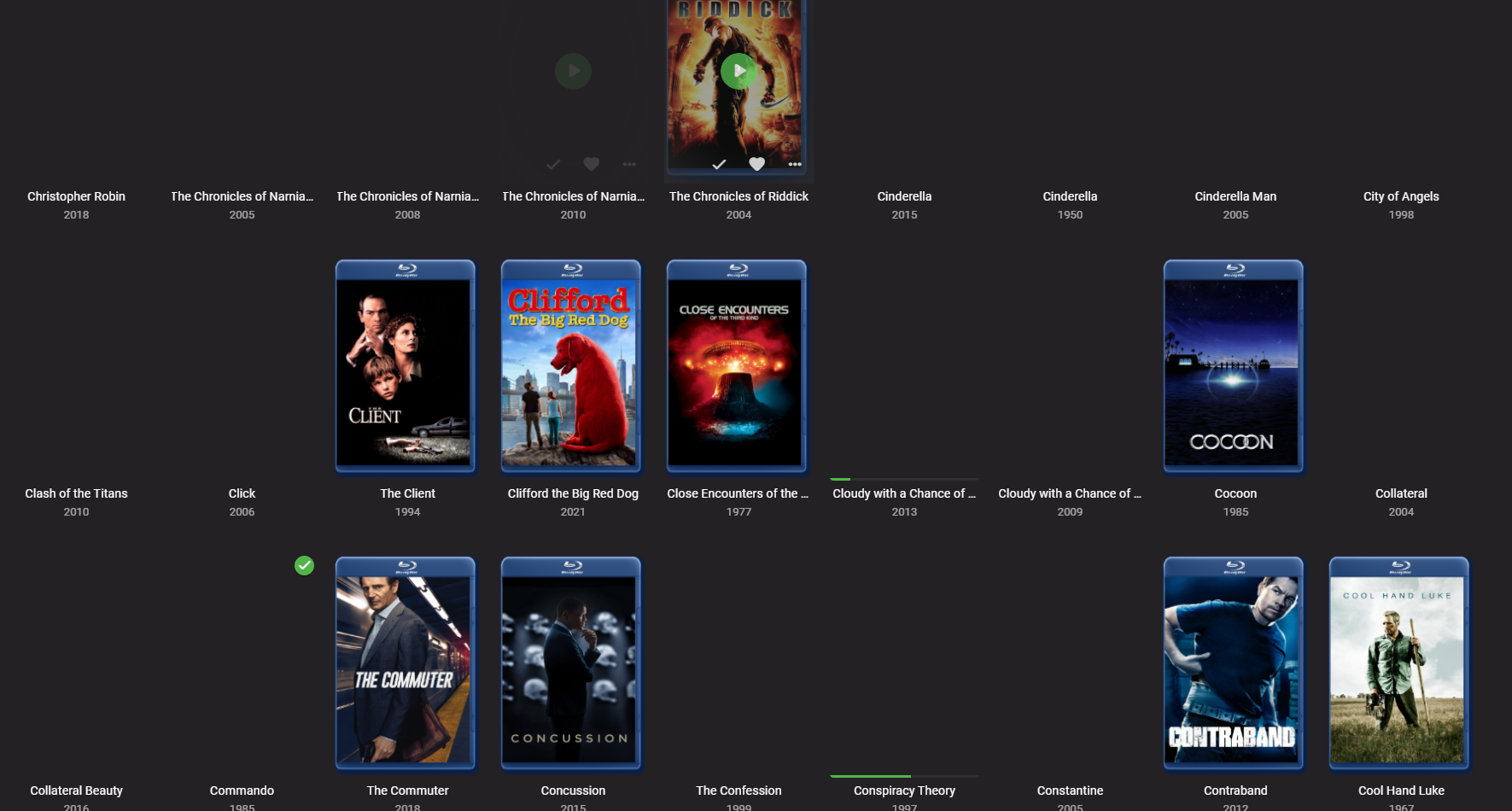The image size is (1512, 811).
Task: Open Cinderella 2015 title
Action: [904, 196]
